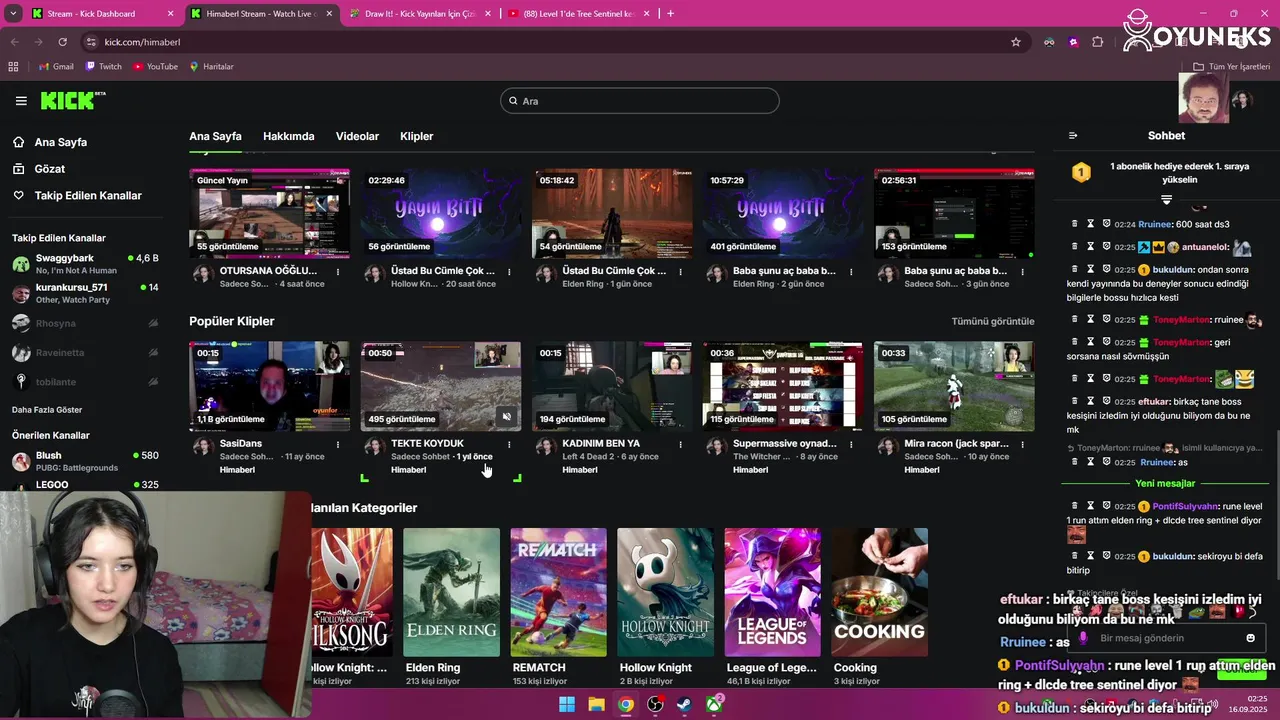Viewport: 1280px width, 720px height.
Task: Open Windows Start menu
Action: click(567, 704)
